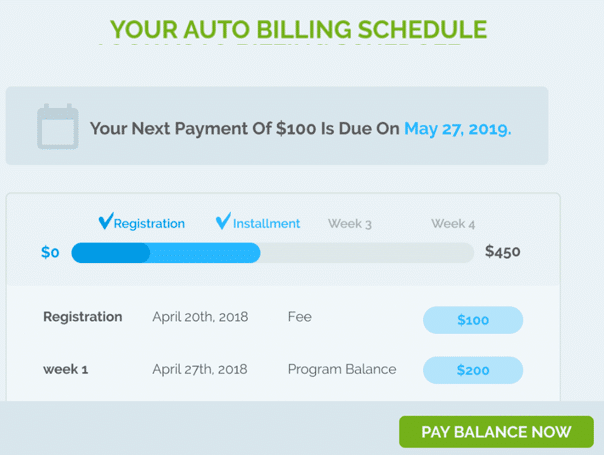Click the $100 registration fee badge
604x456 pixels.
click(473, 320)
